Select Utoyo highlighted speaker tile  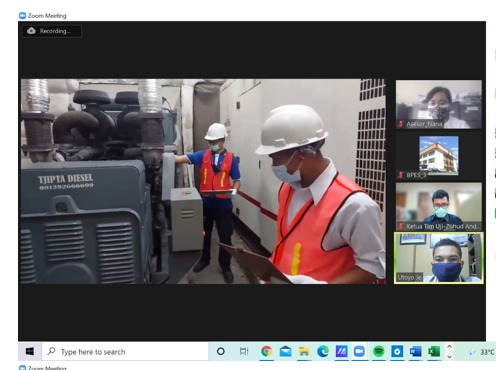tap(439, 258)
